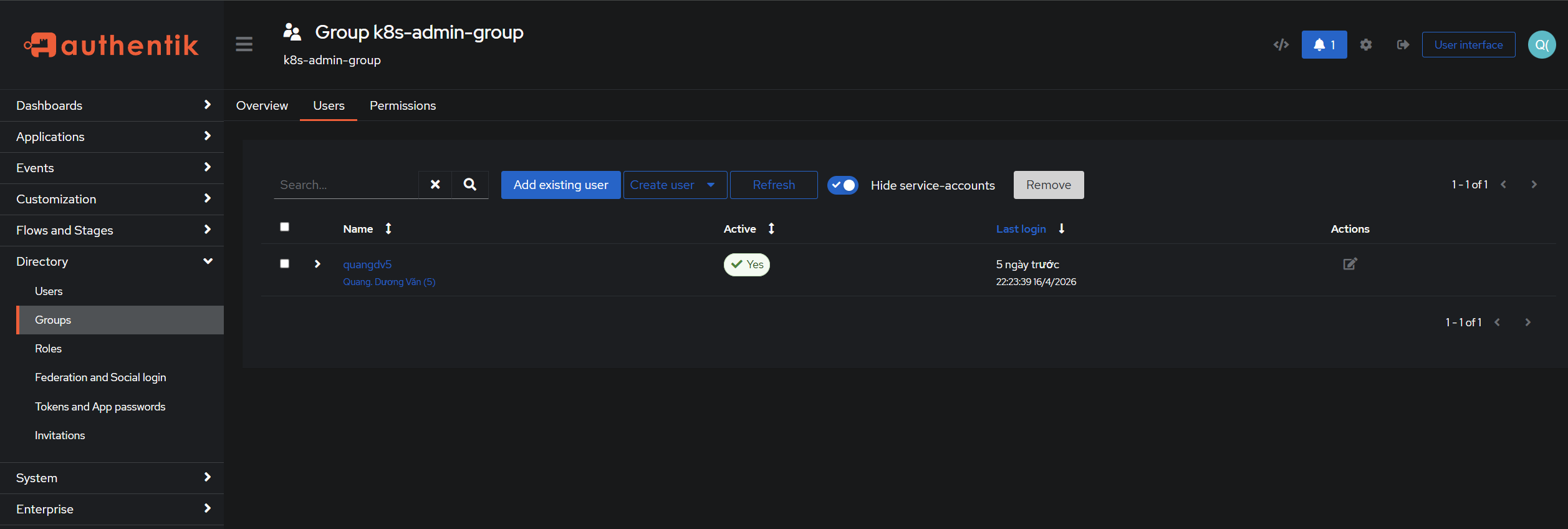This screenshot has height=529, width=1568.
Task: Click the '22:23:39 16/4/2026' timestamp
Action: point(1036,282)
